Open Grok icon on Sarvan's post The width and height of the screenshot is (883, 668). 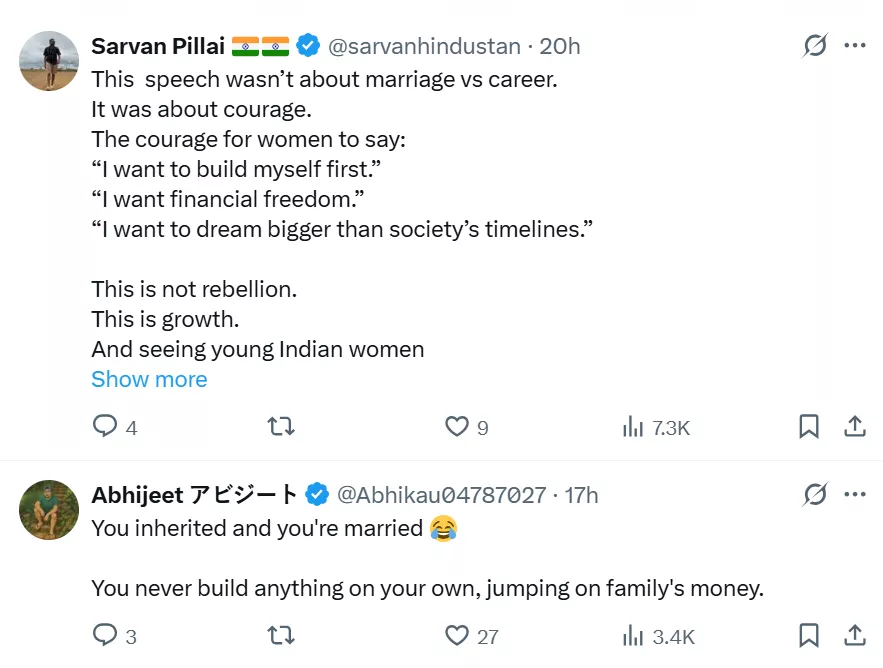click(x=815, y=46)
